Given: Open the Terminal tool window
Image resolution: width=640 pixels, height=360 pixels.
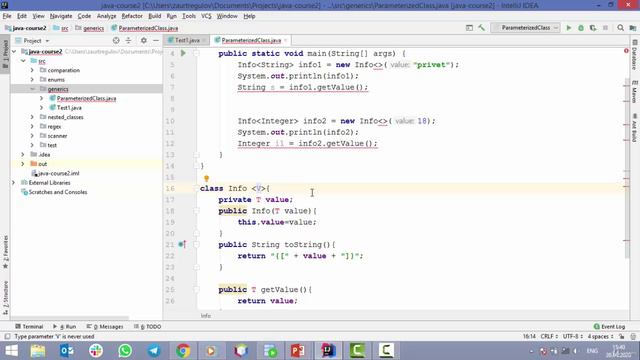Looking at the screenshot, I should (29, 327).
